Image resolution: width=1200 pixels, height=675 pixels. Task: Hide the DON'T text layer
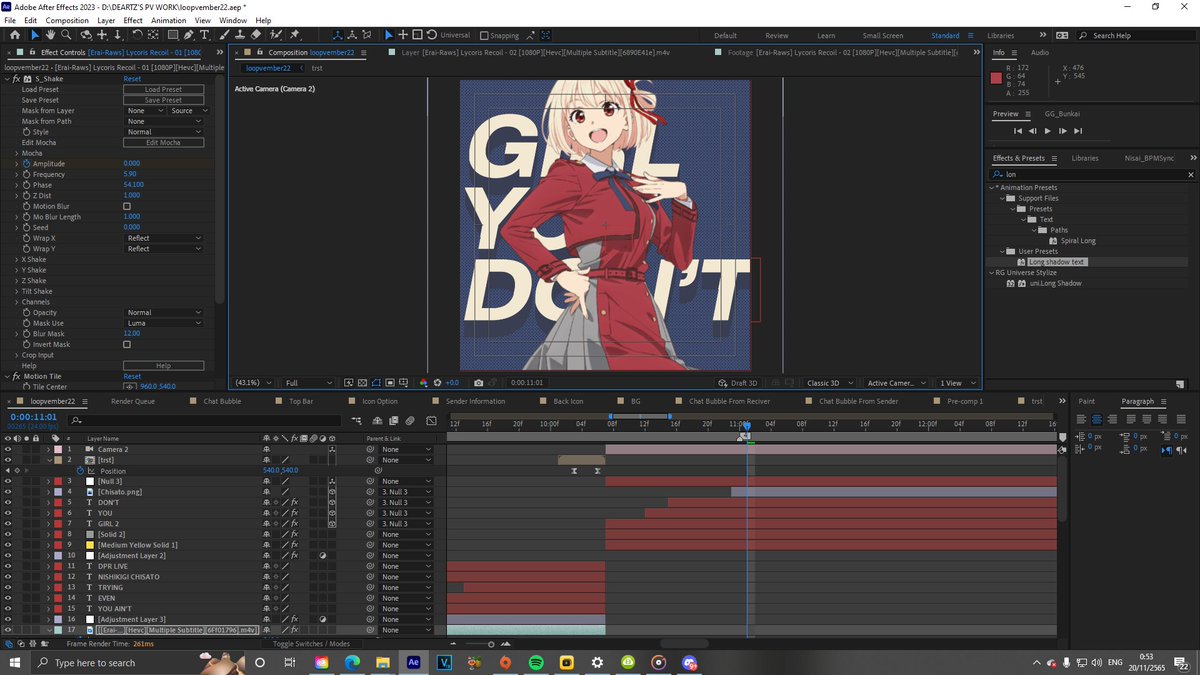[8, 502]
